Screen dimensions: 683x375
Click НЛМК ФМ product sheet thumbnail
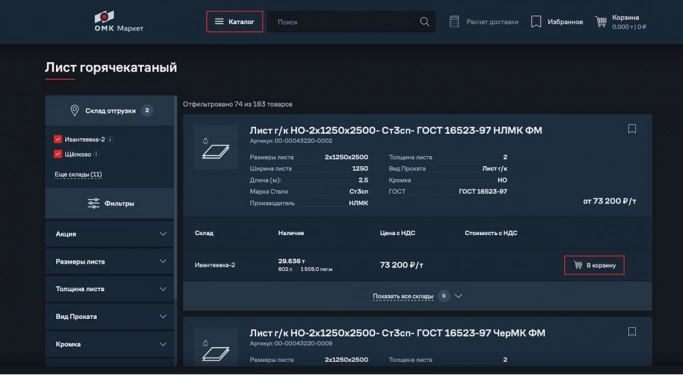[x=216, y=147]
